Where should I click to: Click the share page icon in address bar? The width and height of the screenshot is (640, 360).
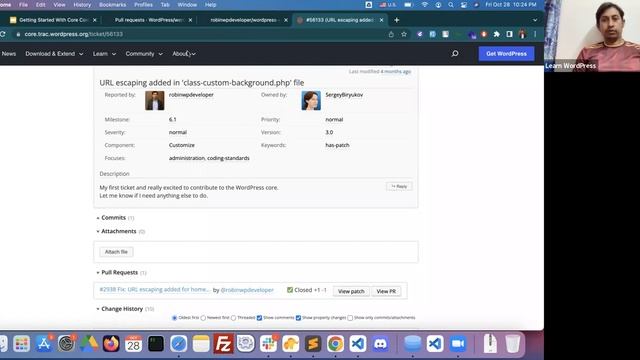[x=391, y=34]
